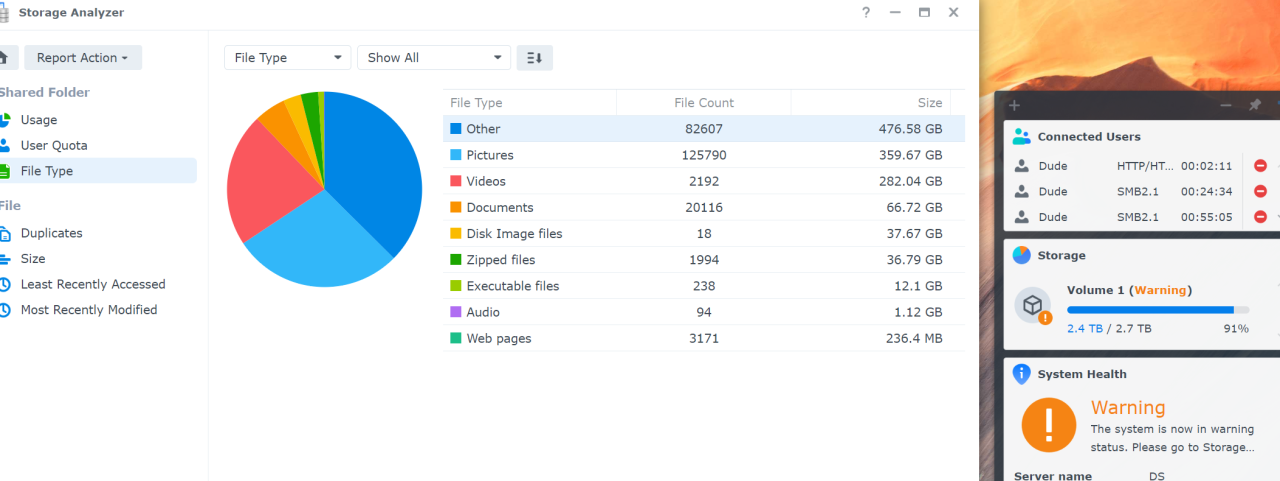Click the Duplicates files icon
Viewport: 1280px width, 481px height.
point(4,233)
